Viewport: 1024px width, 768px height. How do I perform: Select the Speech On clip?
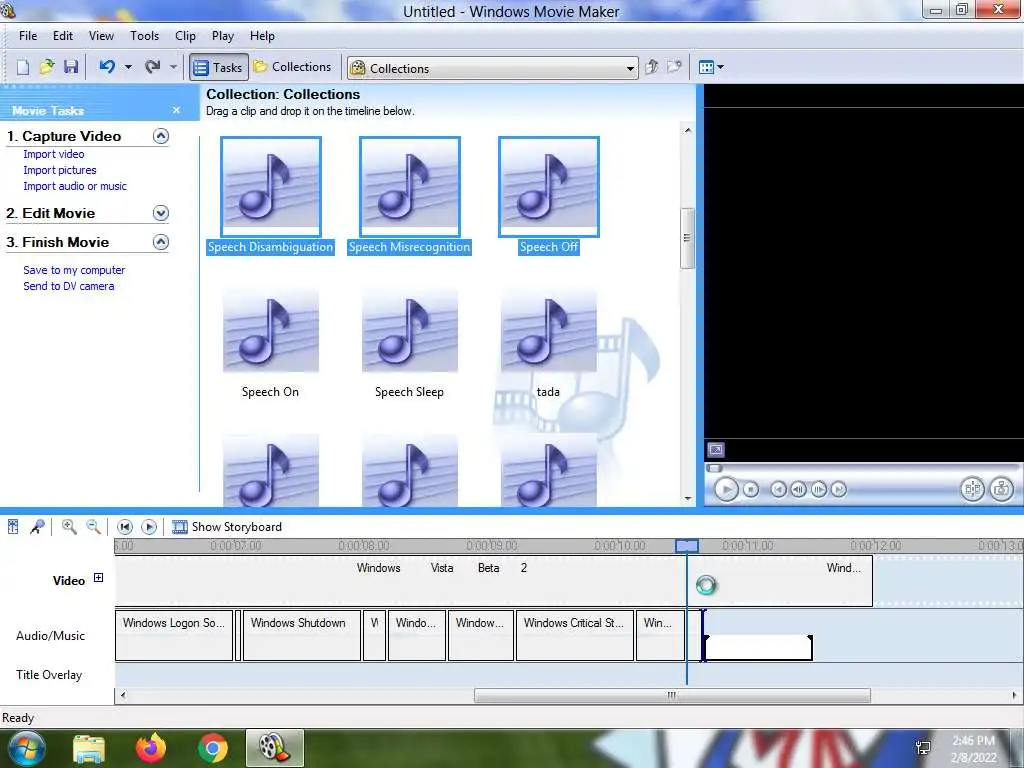270,343
